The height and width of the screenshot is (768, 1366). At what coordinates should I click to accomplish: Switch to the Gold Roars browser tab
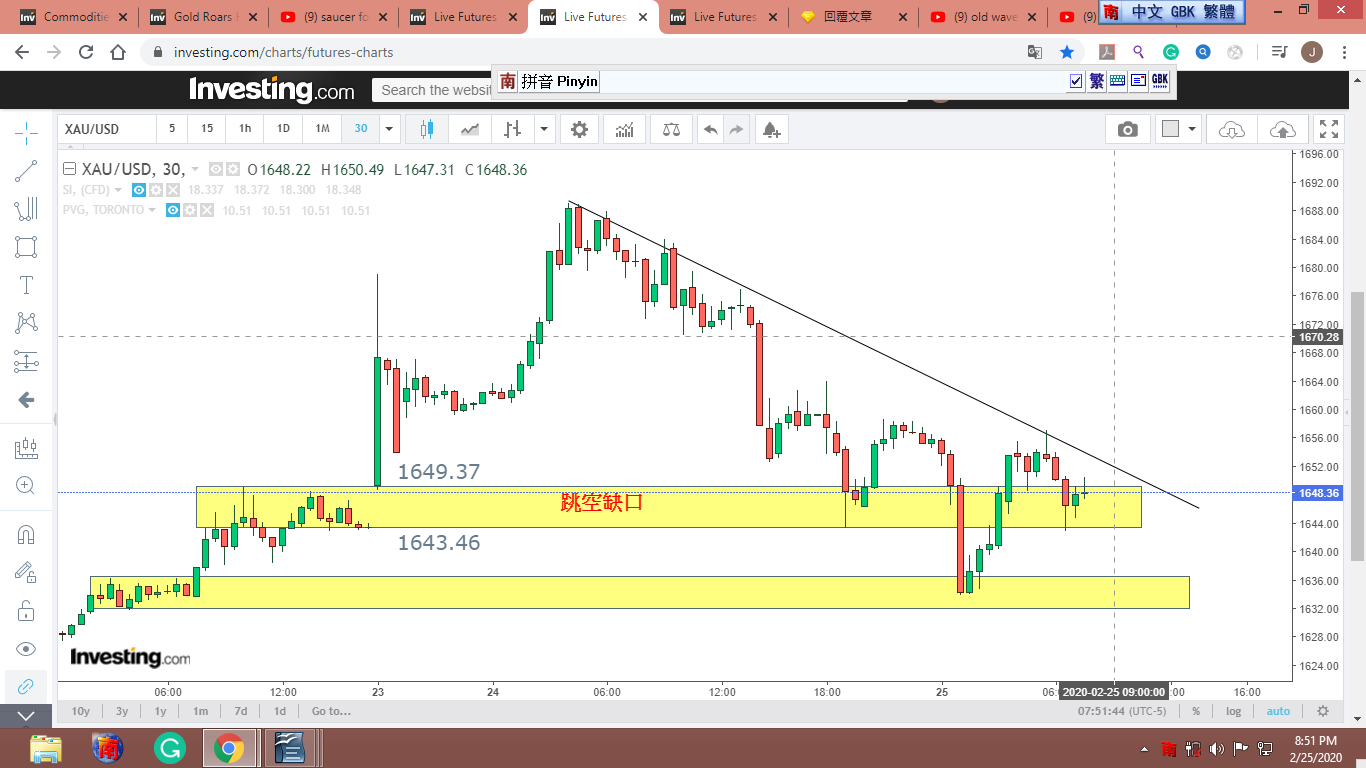[x=203, y=17]
